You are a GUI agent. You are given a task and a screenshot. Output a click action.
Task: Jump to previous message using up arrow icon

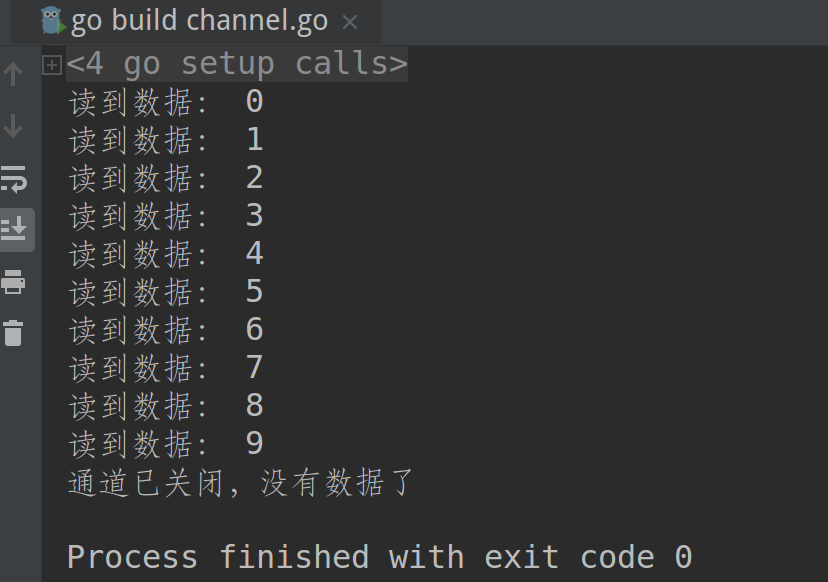(x=12, y=72)
